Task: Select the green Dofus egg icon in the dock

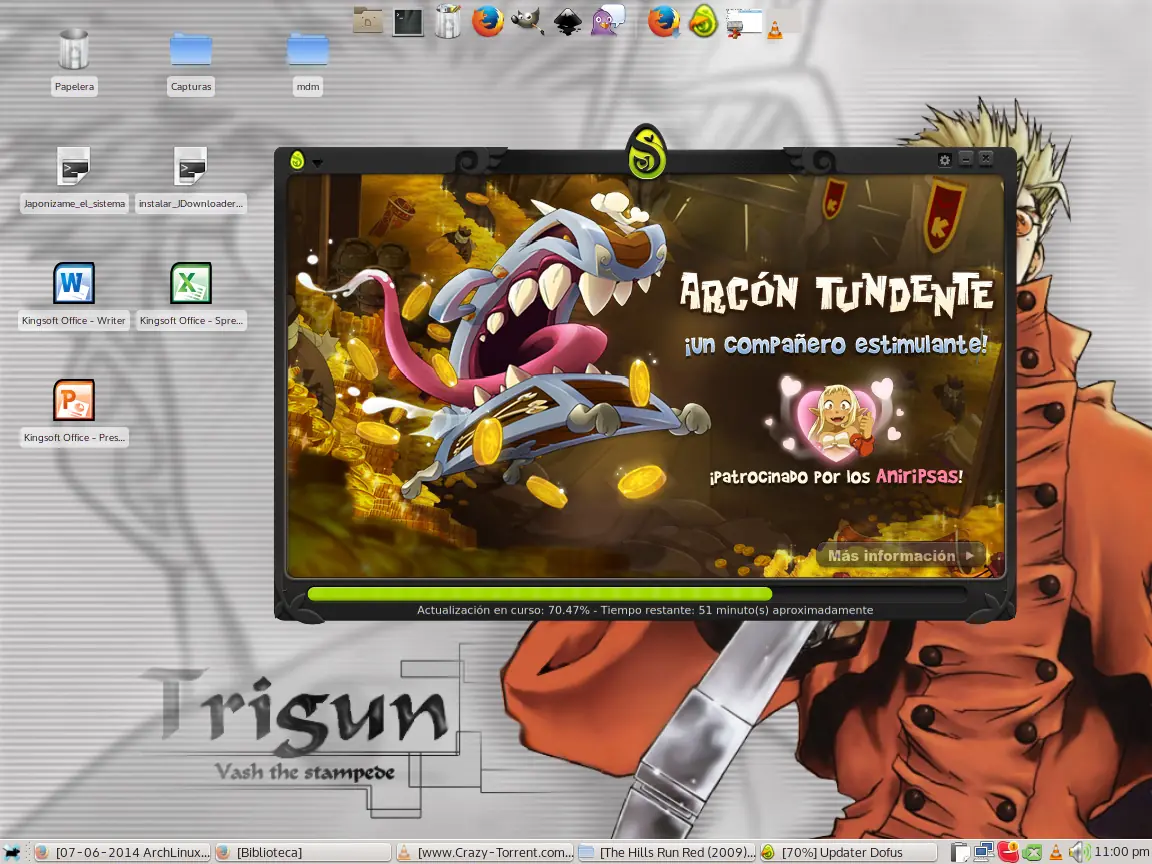Action: point(703,21)
